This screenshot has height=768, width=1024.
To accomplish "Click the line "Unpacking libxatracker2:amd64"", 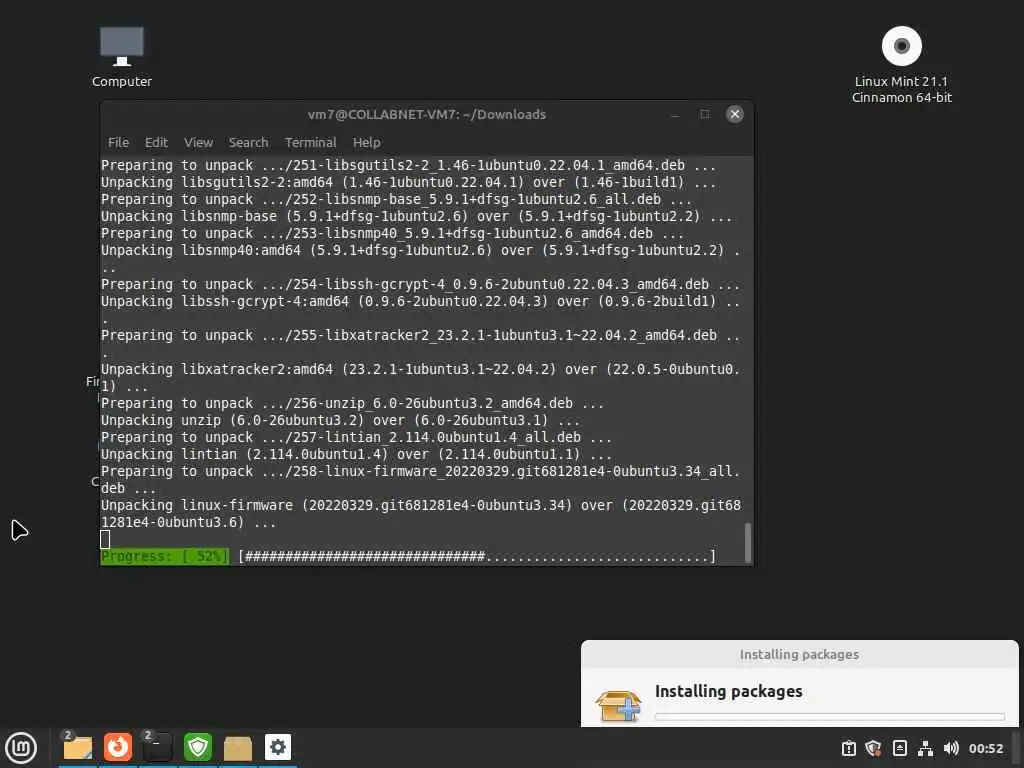I will coord(421,377).
